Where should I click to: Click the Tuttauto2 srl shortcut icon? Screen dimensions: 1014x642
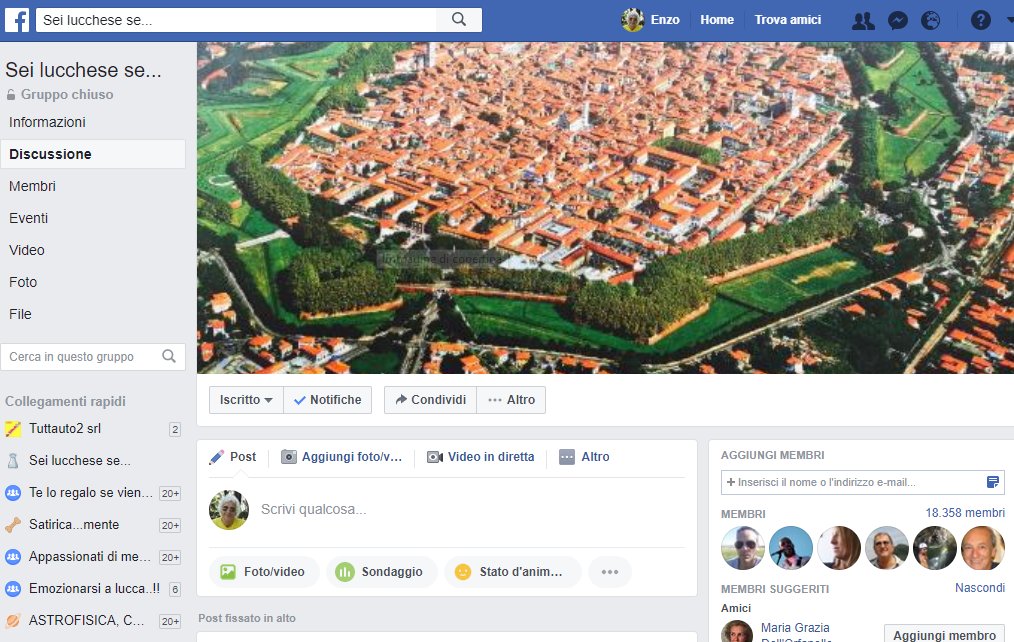click(13, 429)
